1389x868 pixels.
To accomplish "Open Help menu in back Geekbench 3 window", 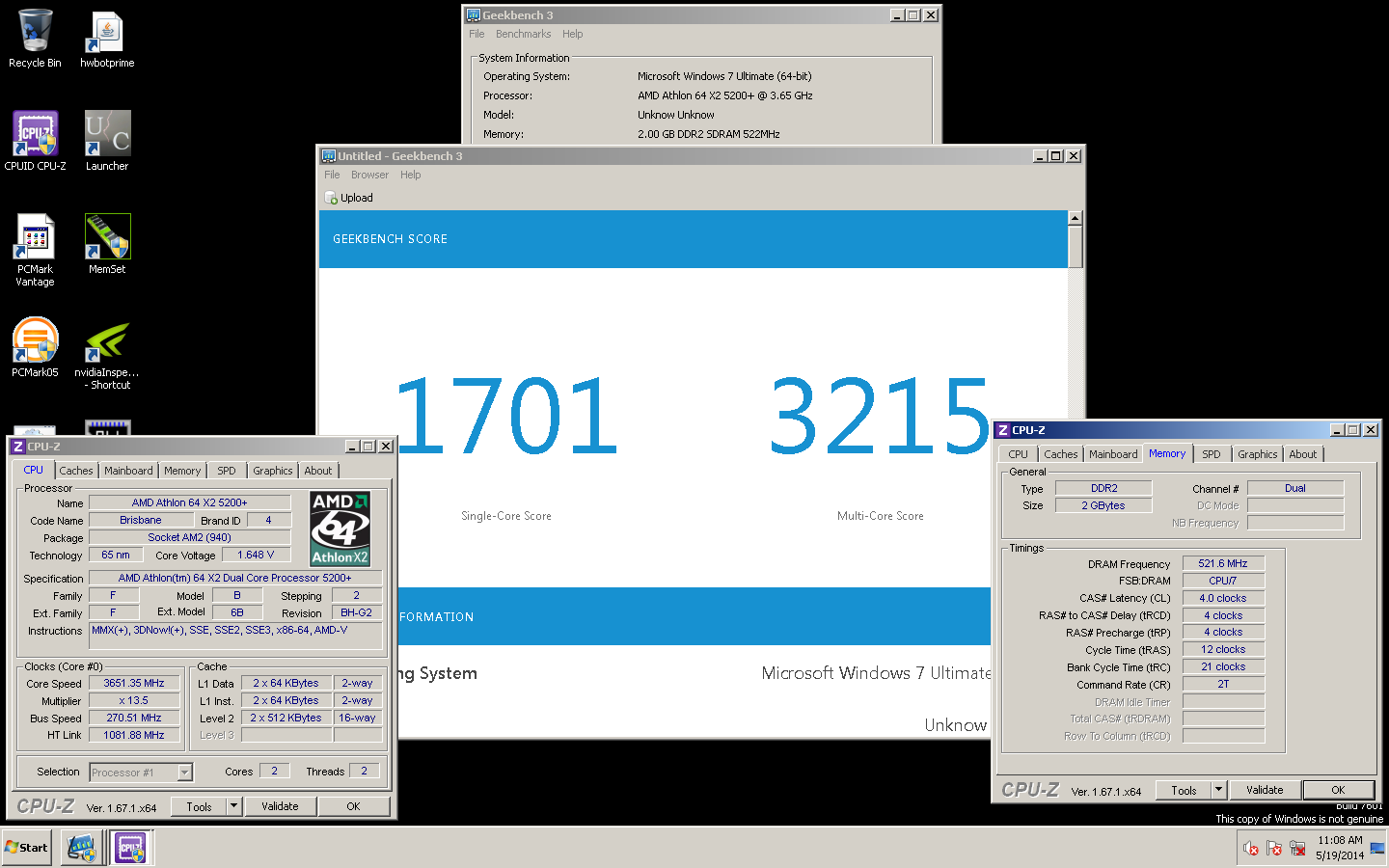I will (x=572, y=34).
